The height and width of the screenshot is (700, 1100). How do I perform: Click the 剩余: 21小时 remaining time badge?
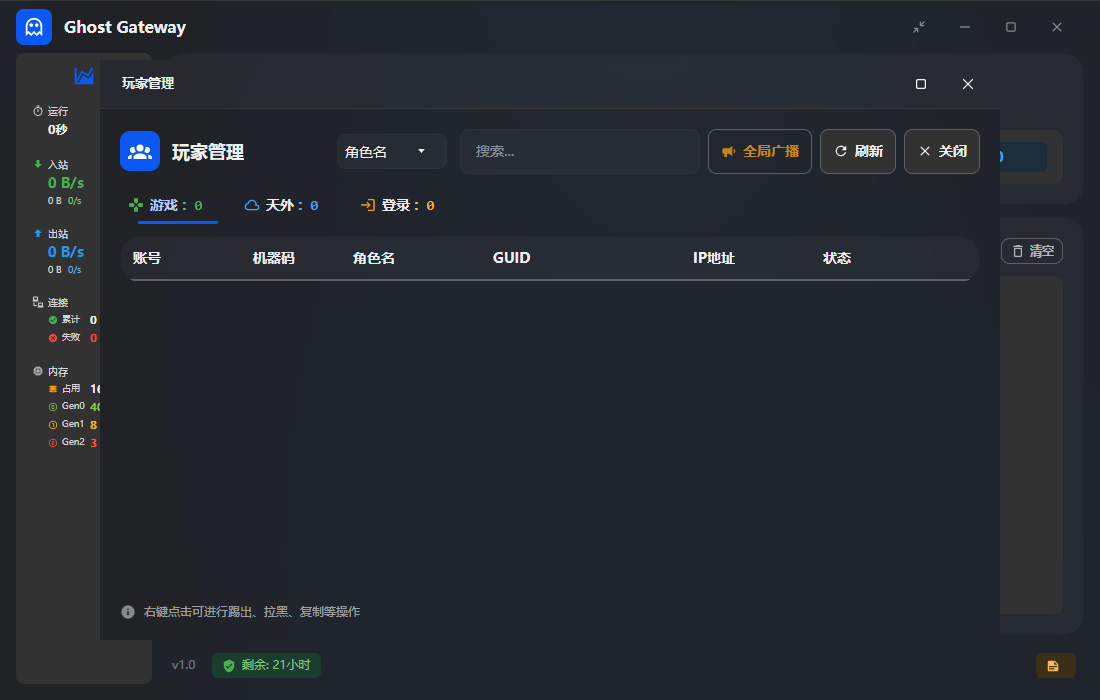tap(266, 665)
